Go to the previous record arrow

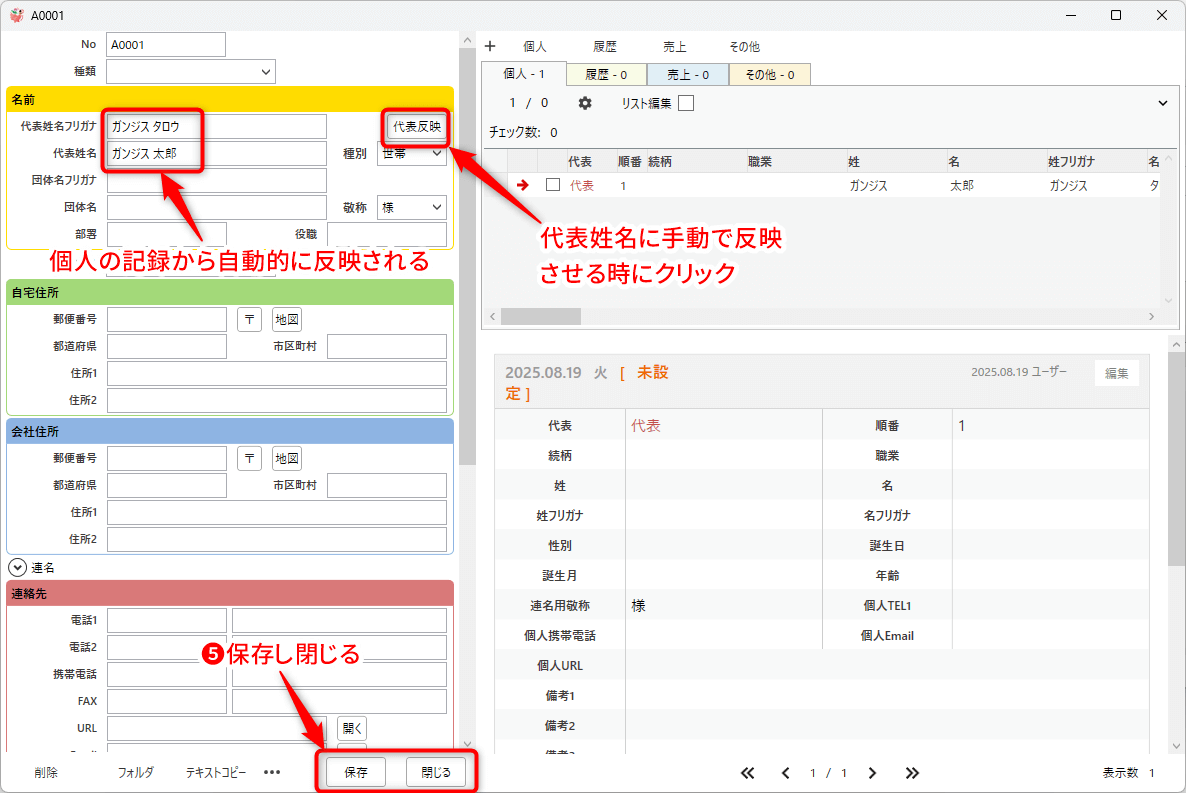point(785,773)
